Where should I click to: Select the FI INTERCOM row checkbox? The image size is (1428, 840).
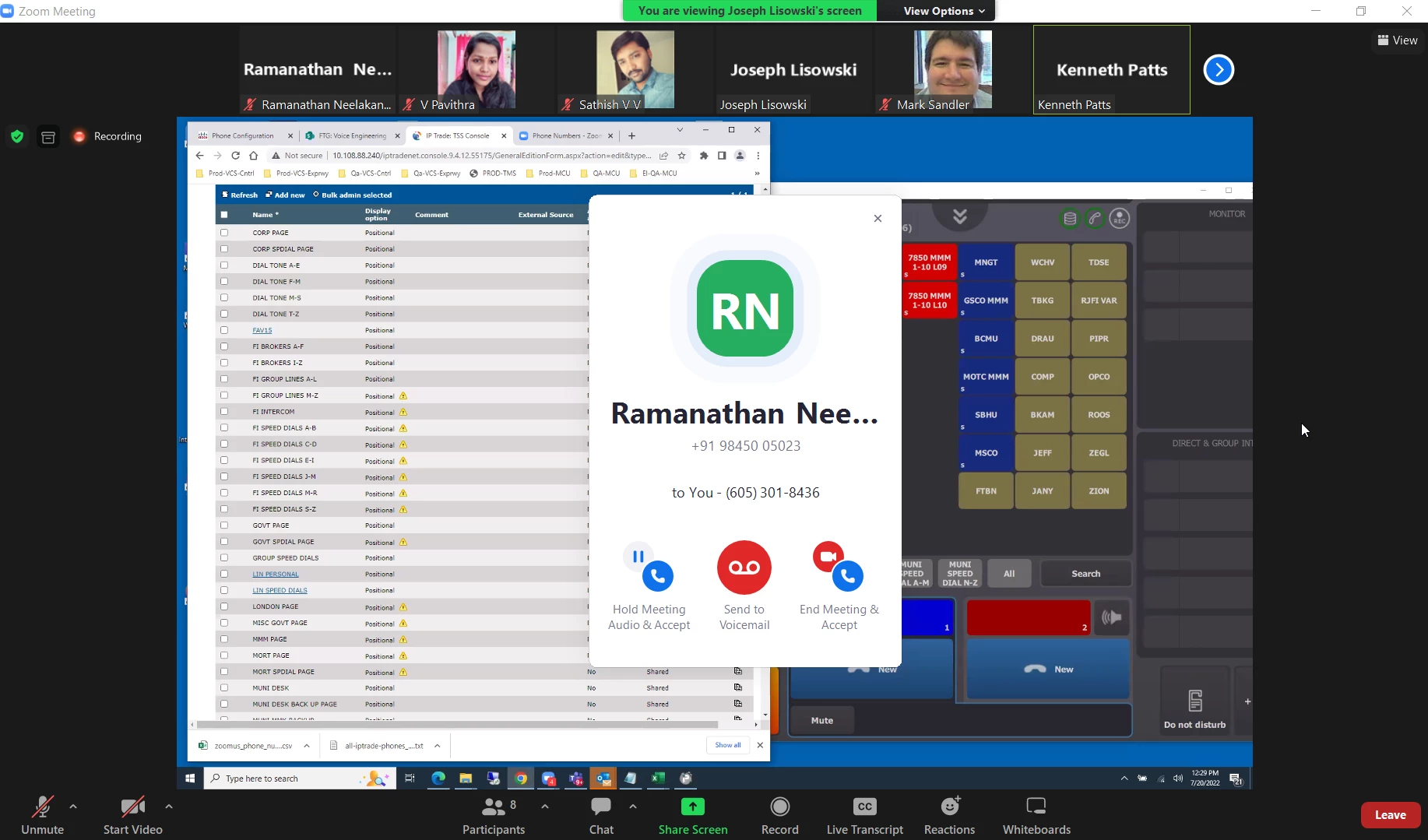click(x=224, y=412)
